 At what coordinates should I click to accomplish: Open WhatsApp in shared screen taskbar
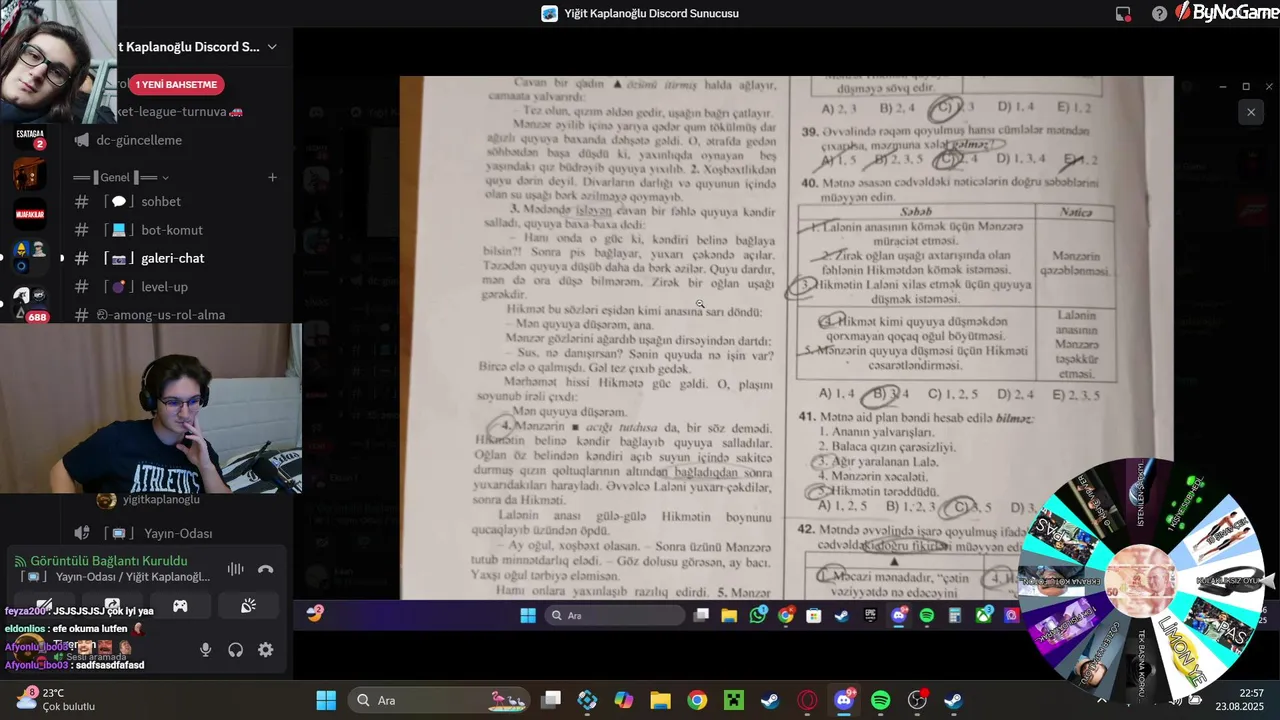758,615
